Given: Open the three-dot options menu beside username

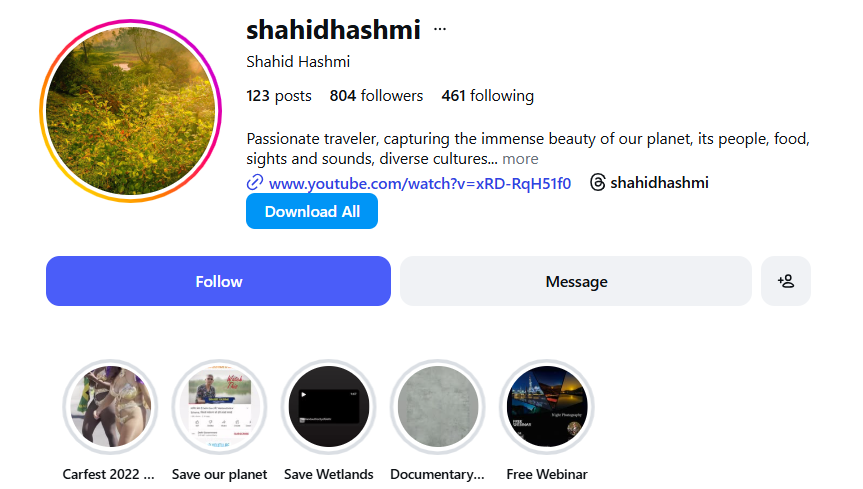Looking at the screenshot, I should point(440,29).
